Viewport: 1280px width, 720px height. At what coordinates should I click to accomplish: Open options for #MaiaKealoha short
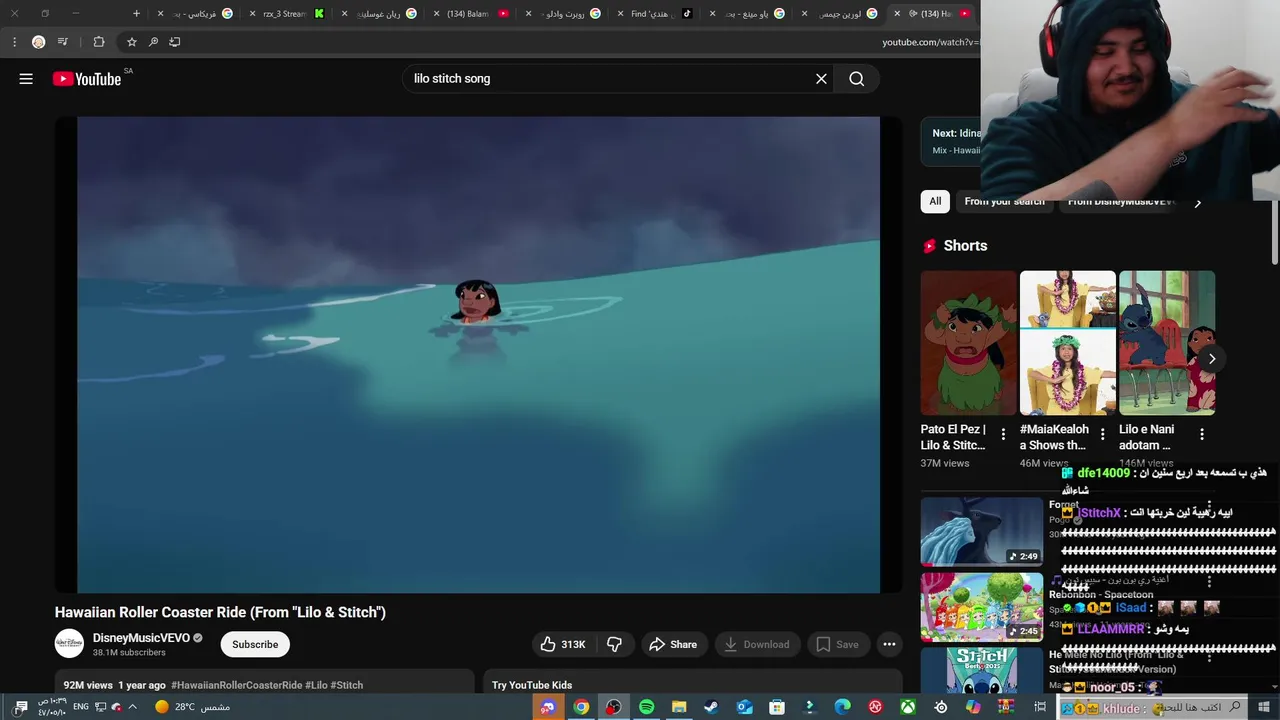(x=1102, y=434)
